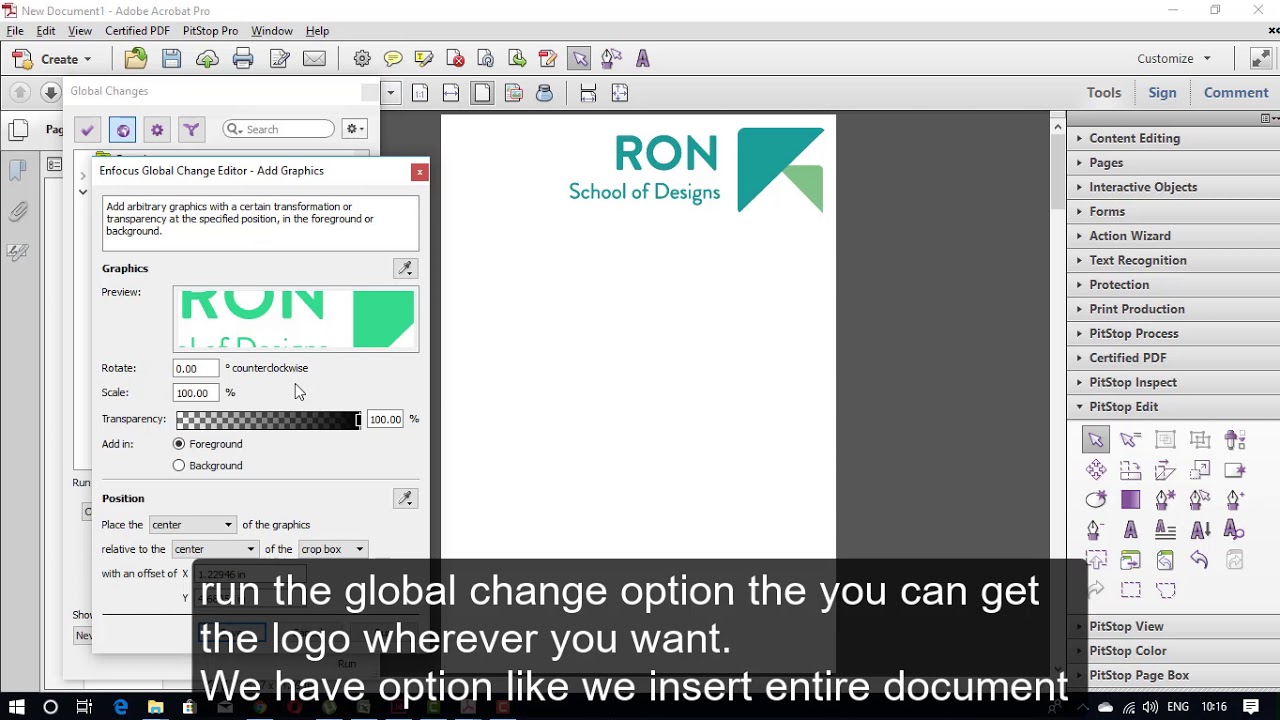Select the Scale Selection tool in PitStop Edit

click(1200, 470)
